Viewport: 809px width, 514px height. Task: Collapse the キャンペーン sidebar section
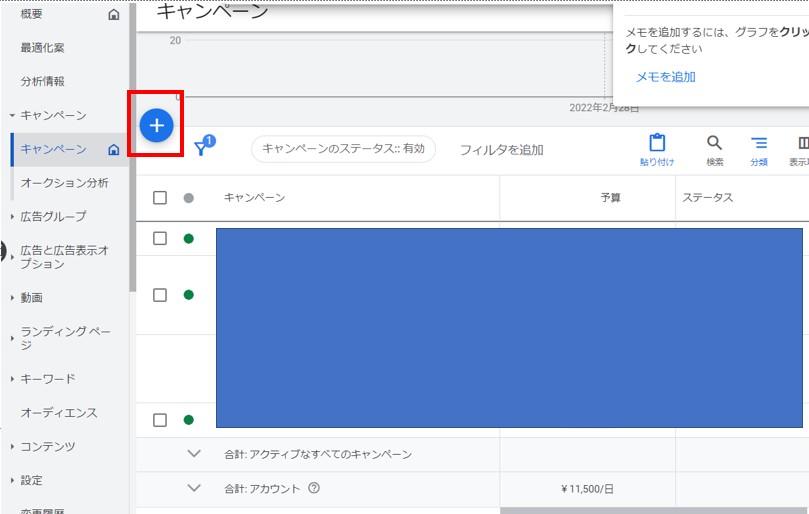pos(12,116)
